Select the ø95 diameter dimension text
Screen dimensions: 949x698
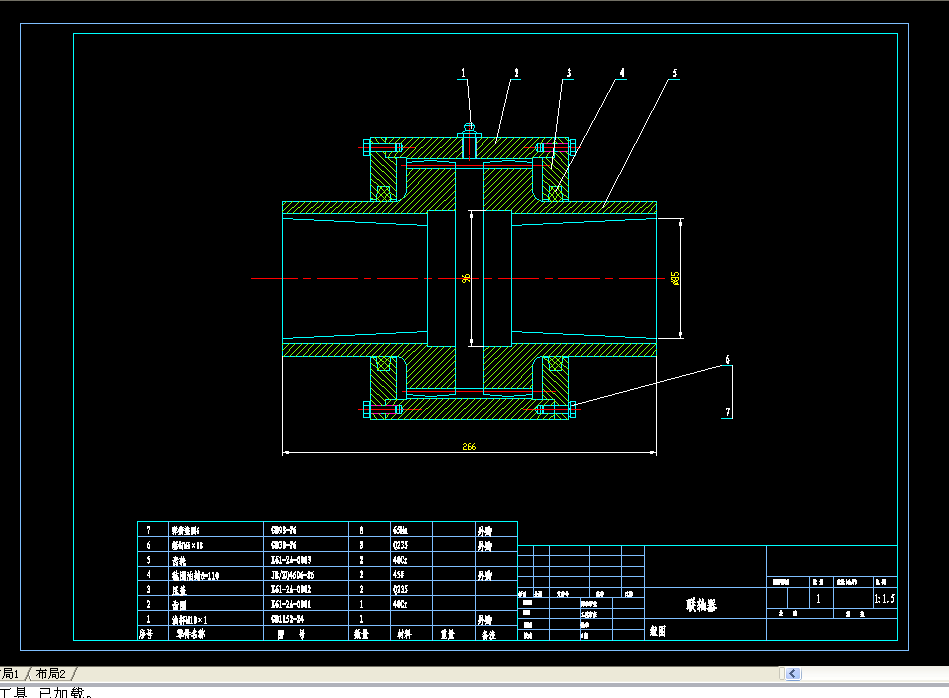[x=676, y=277]
